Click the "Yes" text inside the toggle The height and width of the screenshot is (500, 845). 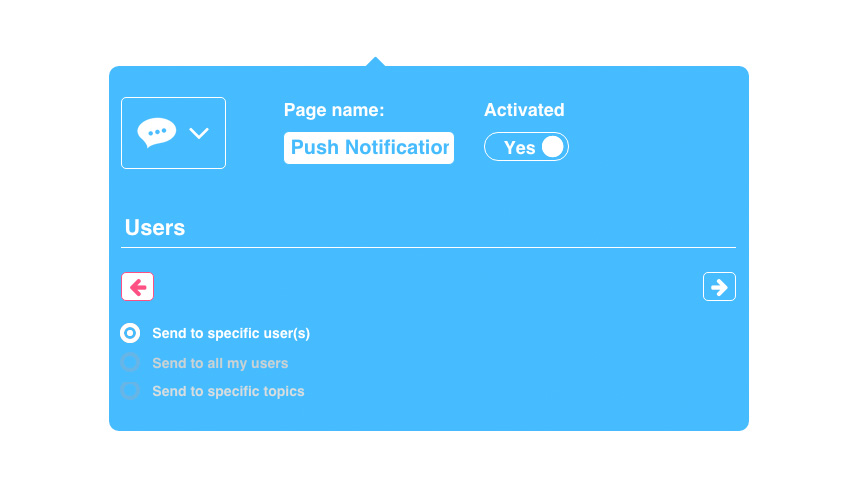[x=519, y=148]
